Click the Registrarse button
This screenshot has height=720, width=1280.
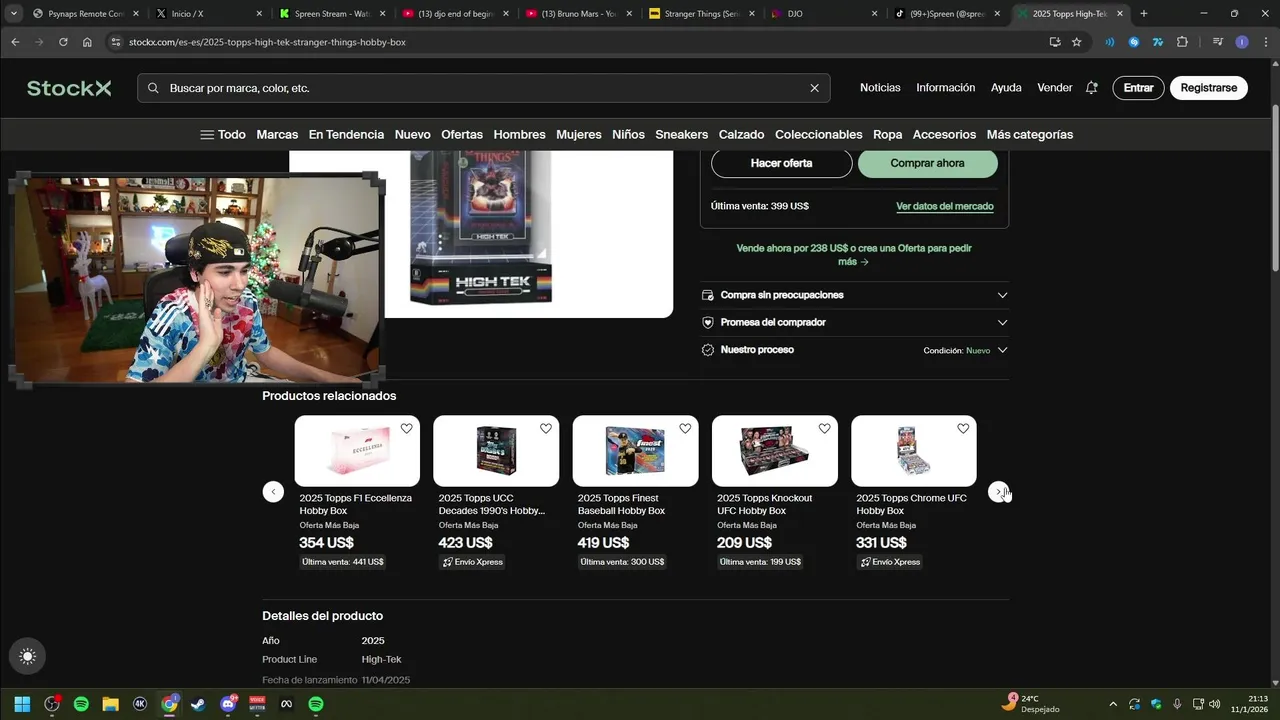click(x=1208, y=88)
